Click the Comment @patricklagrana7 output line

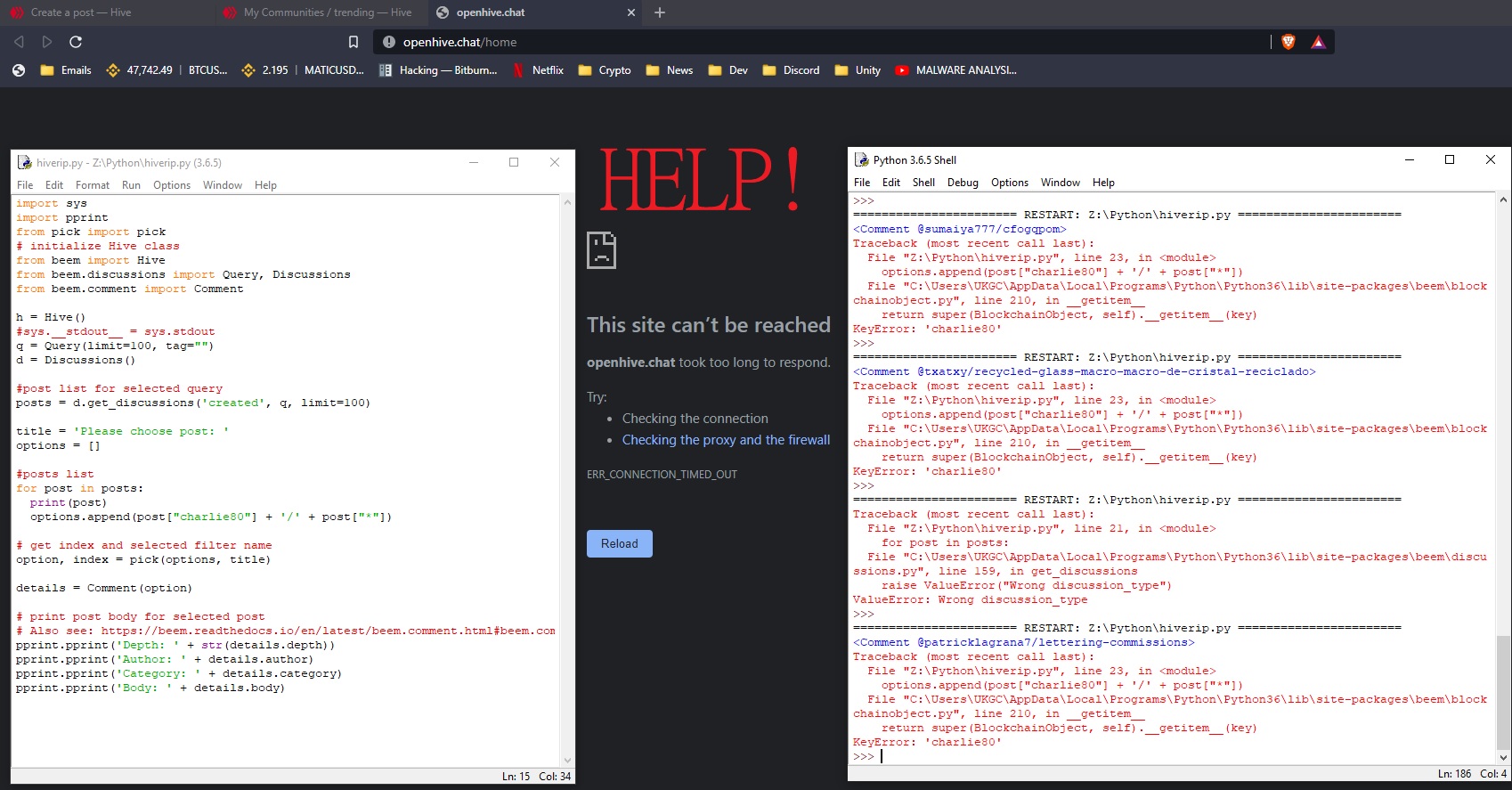click(1024, 642)
